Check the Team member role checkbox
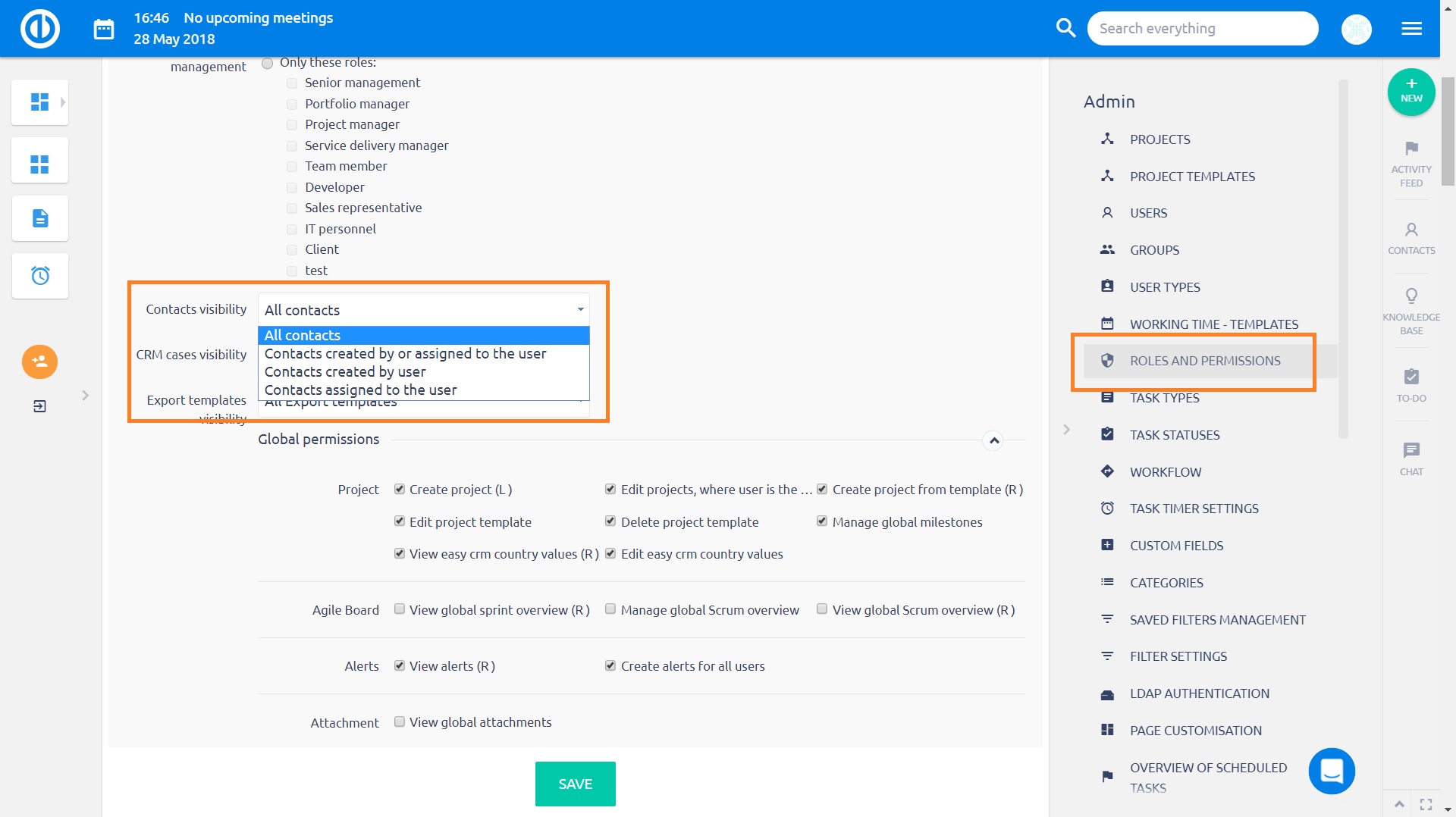The height and width of the screenshot is (817, 1456). (x=292, y=167)
